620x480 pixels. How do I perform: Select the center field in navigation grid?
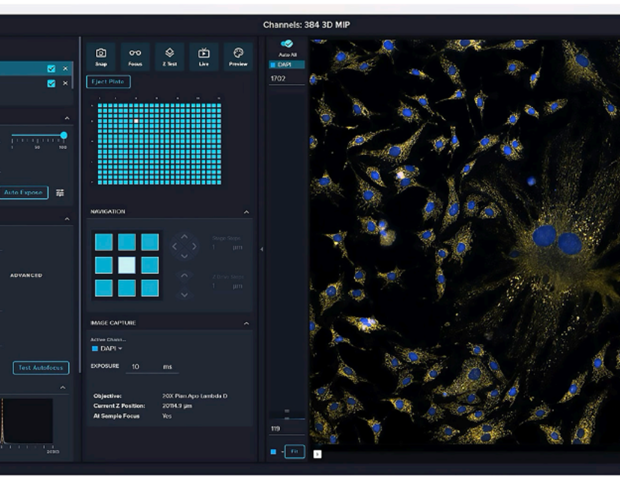(127, 265)
